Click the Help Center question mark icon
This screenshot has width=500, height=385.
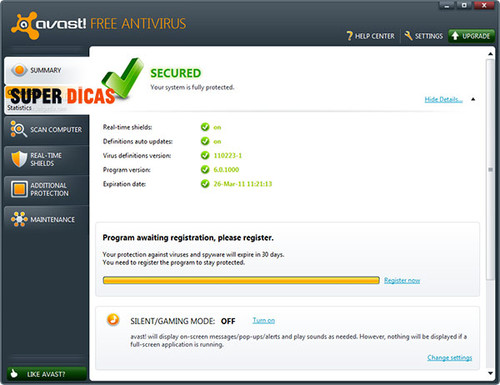click(349, 36)
